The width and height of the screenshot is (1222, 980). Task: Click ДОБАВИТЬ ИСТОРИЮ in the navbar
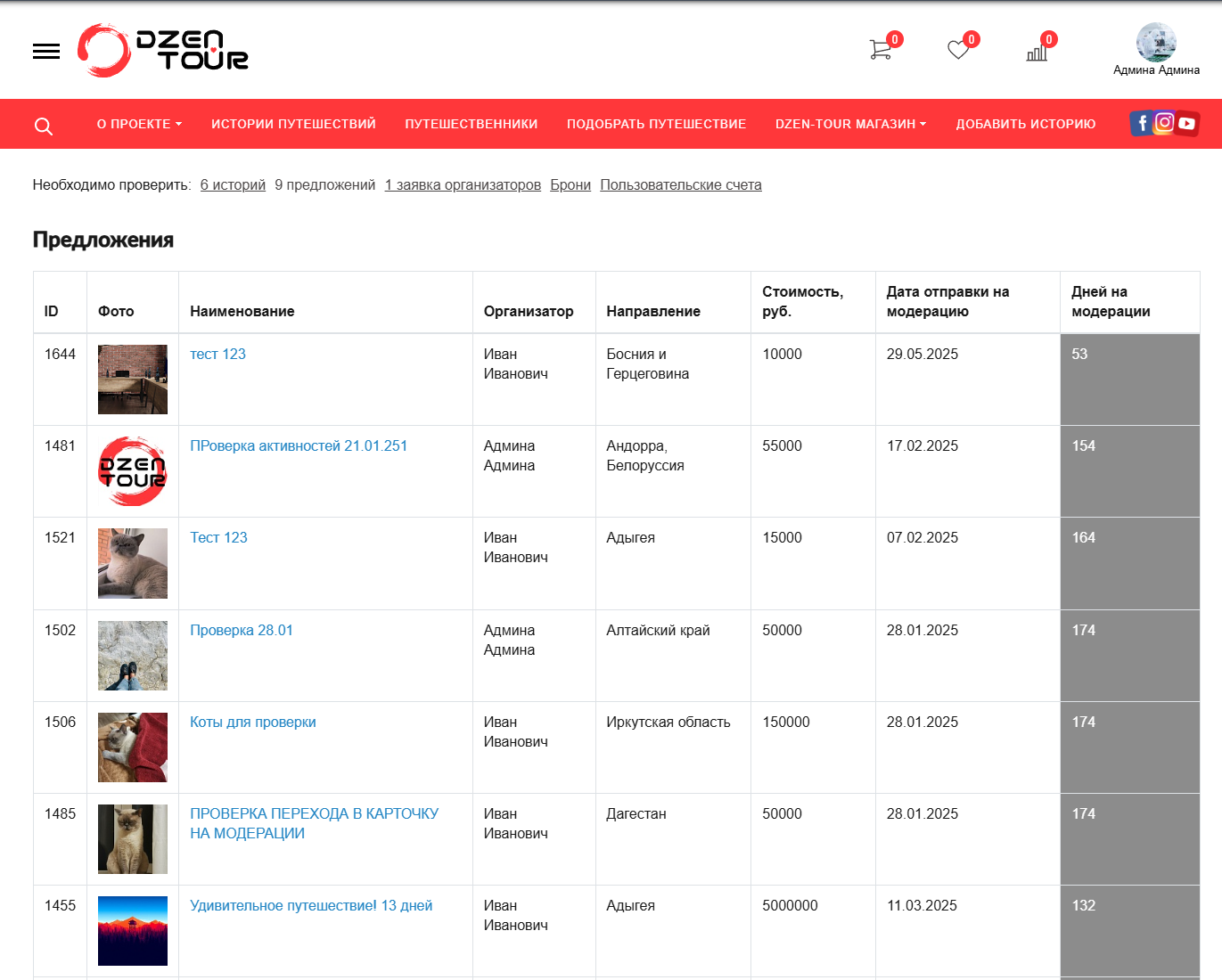pyautogui.click(x=1026, y=124)
